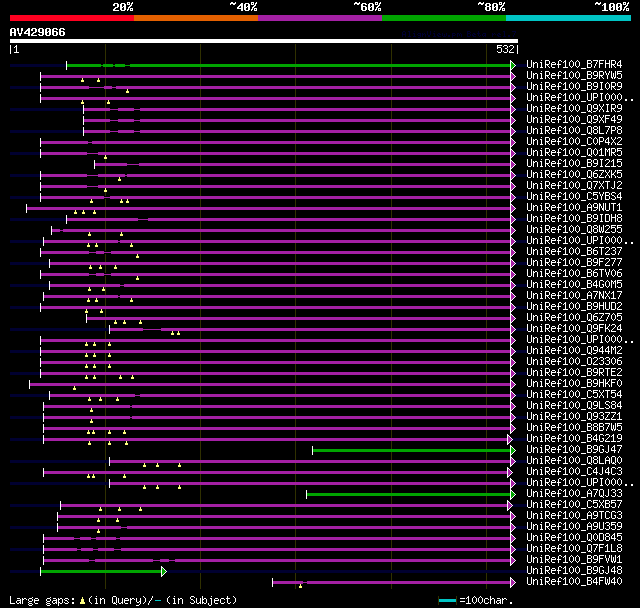This screenshot has height=608, width=640.
Task: Click the UniRef100_Q8LAQ0 hit name
Action: tap(574, 461)
